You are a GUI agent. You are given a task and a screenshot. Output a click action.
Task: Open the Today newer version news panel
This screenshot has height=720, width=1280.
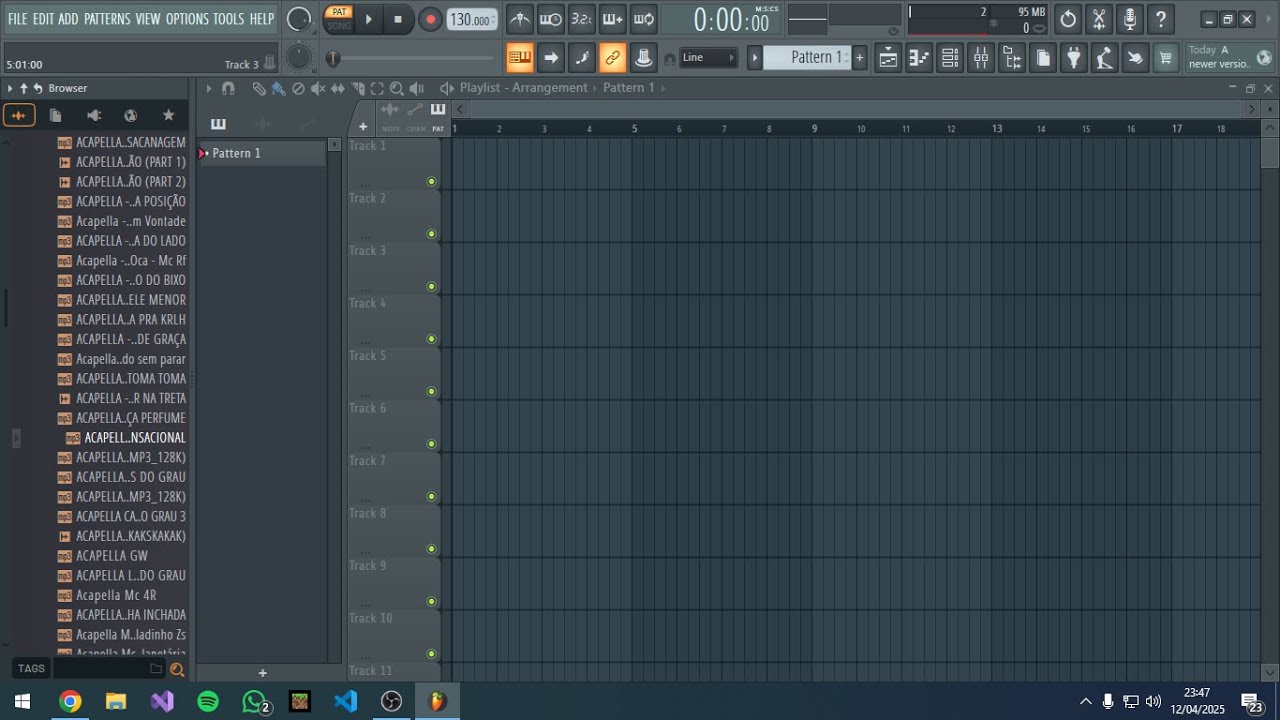click(x=1229, y=57)
